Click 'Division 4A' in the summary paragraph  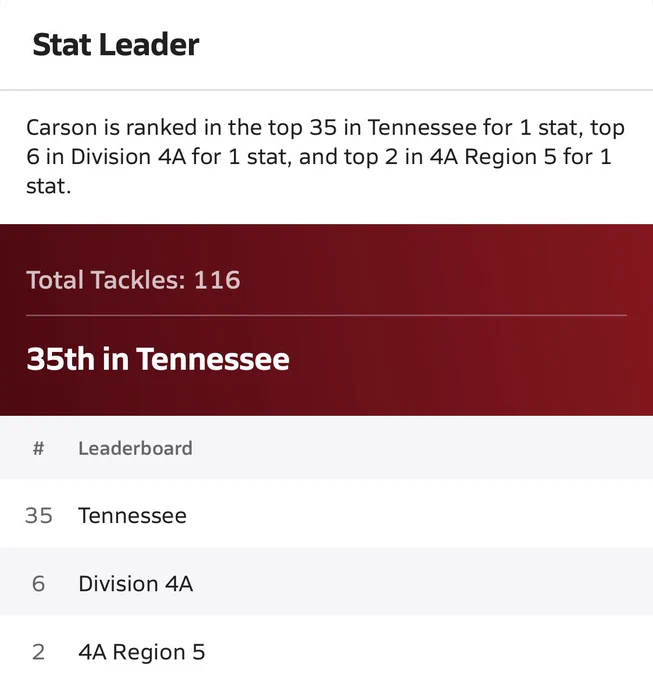[128, 157]
